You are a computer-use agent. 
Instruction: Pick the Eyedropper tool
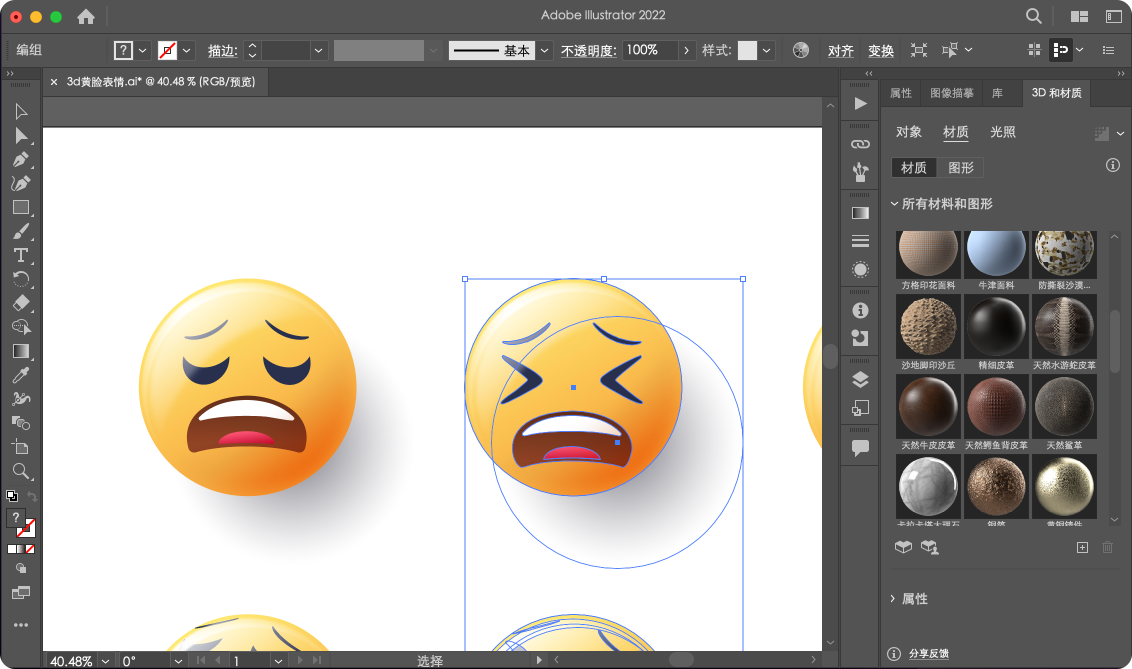(20, 375)
